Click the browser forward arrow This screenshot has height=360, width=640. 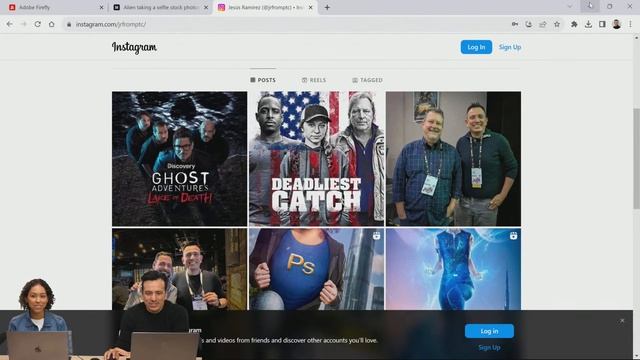click(23, 24)
